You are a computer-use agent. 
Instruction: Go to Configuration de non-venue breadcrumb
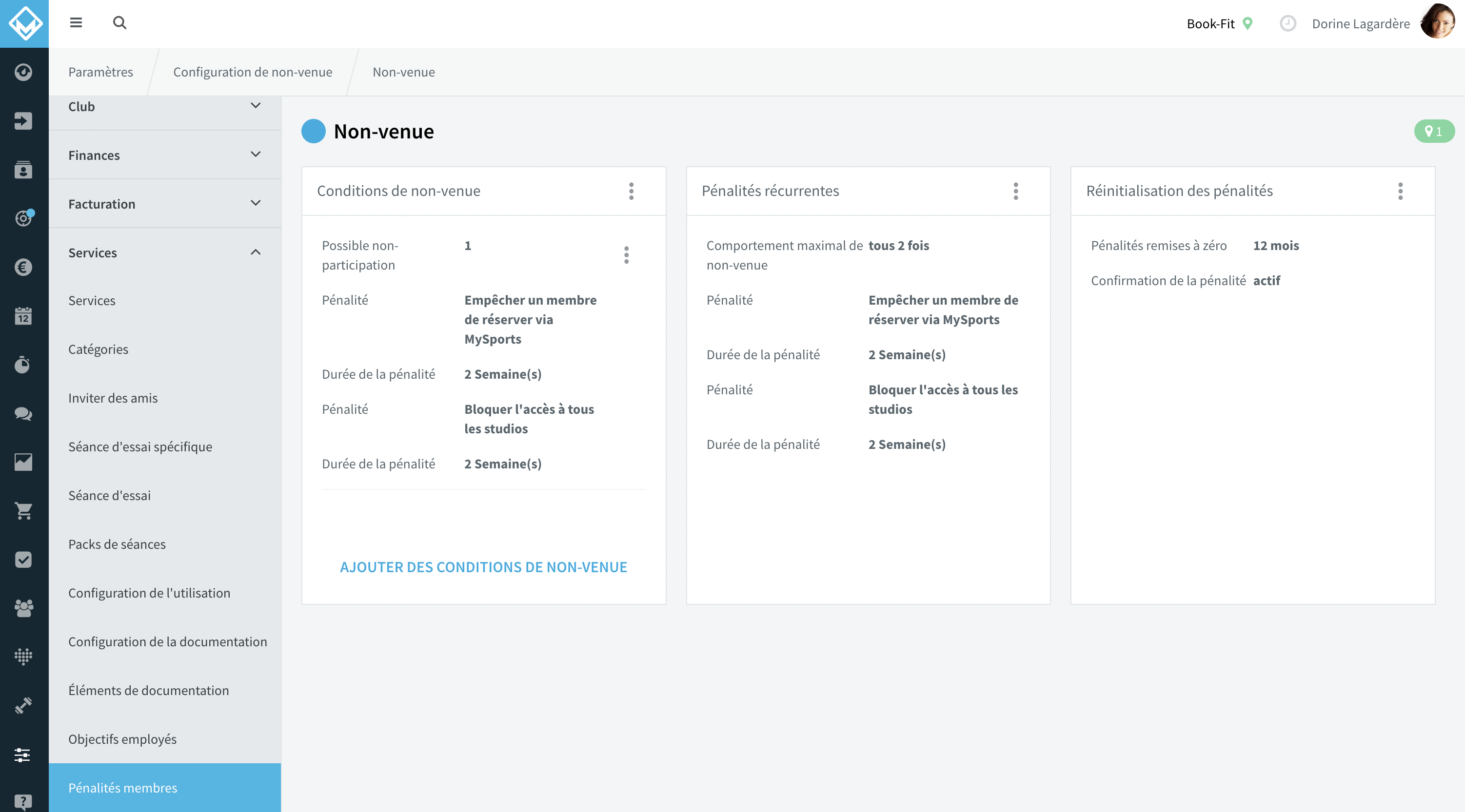click(253, 72)
